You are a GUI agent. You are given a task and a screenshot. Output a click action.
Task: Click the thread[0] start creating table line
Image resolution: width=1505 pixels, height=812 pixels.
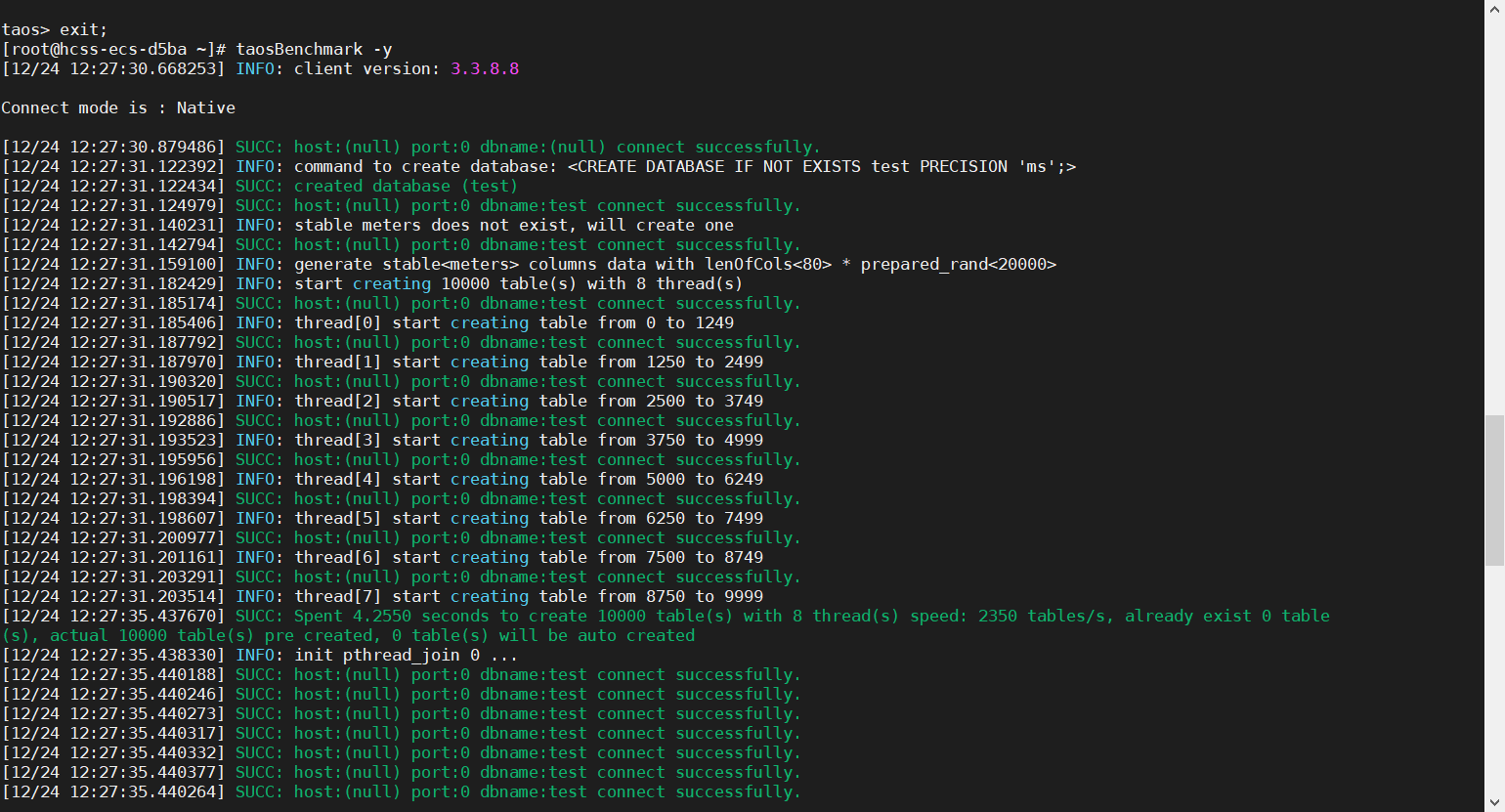pos(513,322)
